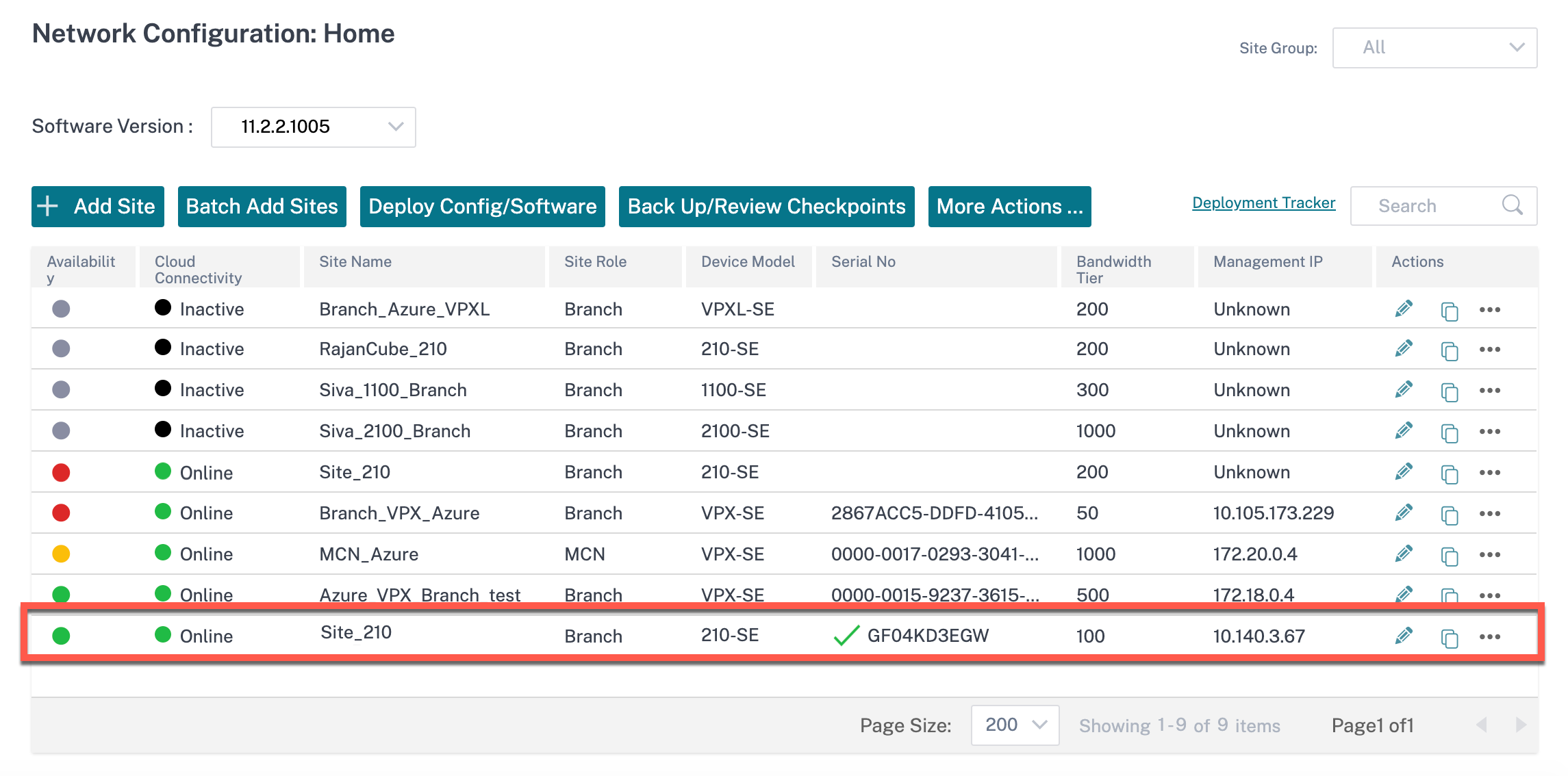Open the Site Group dropdown

(x=1434, y=48)
